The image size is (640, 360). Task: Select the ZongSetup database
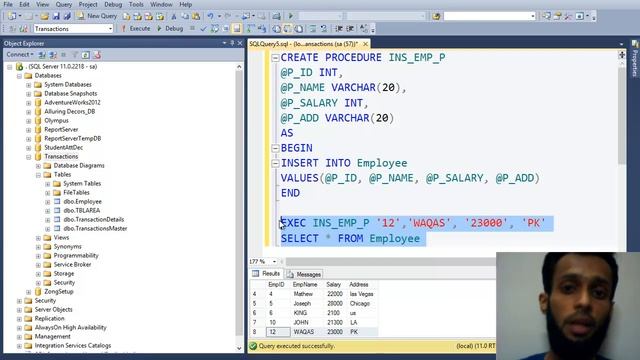click(x=59, y=292)
